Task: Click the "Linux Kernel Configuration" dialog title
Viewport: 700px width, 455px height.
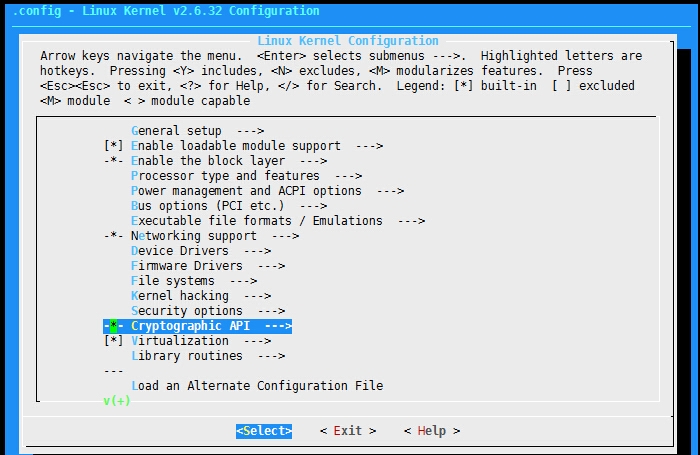Action: tap(348, 41)
